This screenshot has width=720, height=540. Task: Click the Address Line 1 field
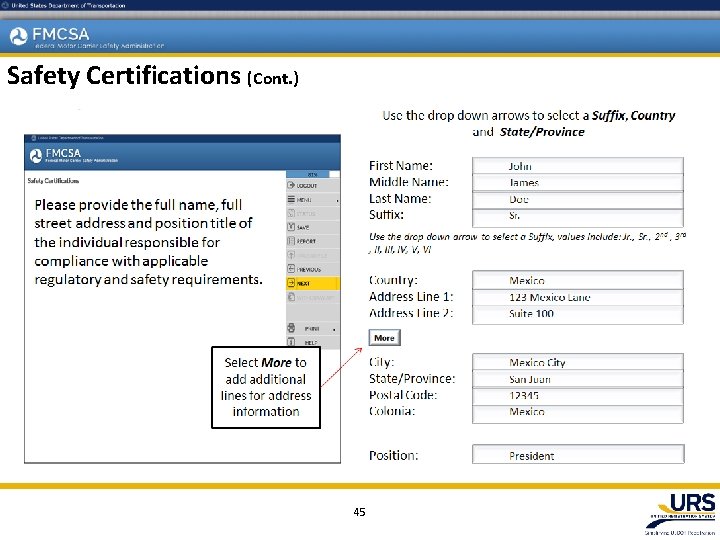click(578, 298)
